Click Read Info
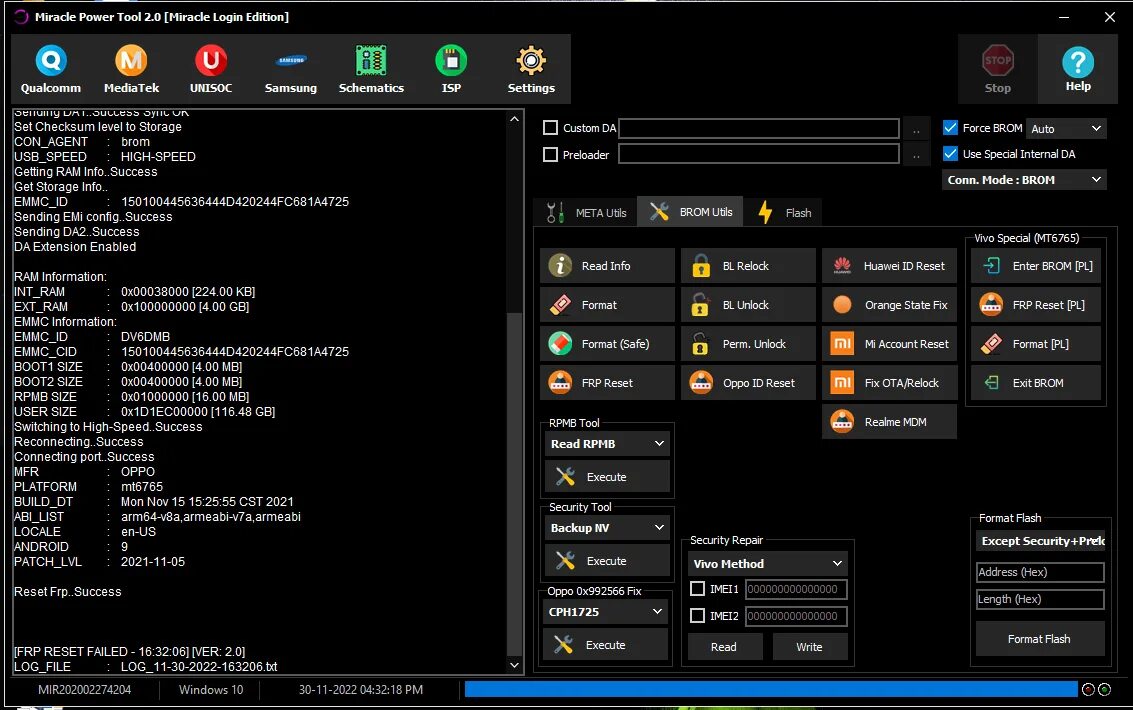1133x710 pixels. pyautogui.click(x=607, y=266)
